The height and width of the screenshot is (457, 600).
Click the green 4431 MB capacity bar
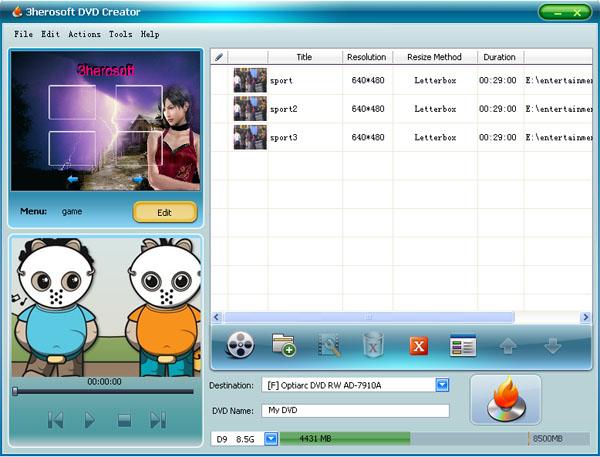pyautogui.click(x=345, y=439)
